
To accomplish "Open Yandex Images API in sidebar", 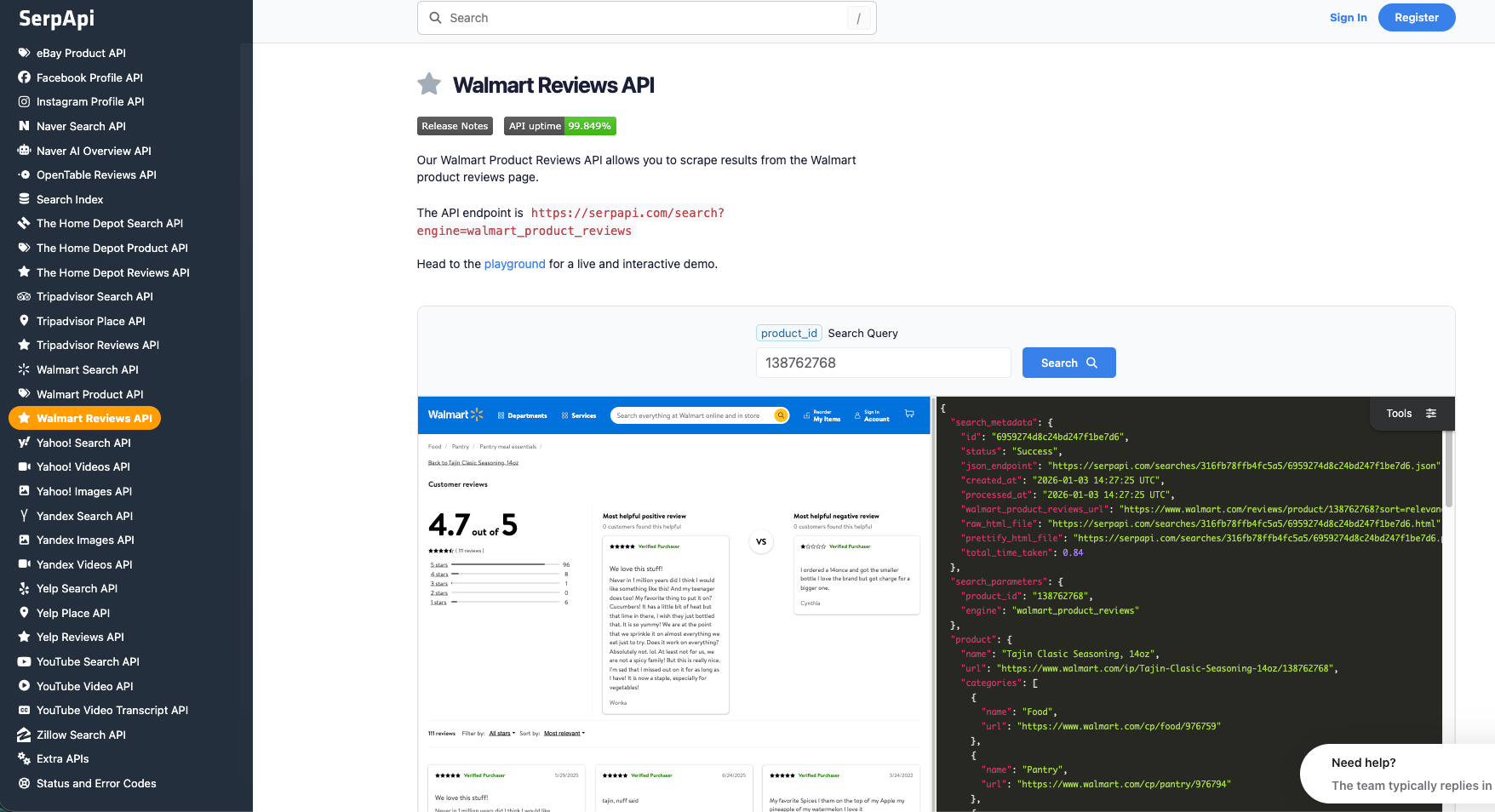I will (85, 540).
